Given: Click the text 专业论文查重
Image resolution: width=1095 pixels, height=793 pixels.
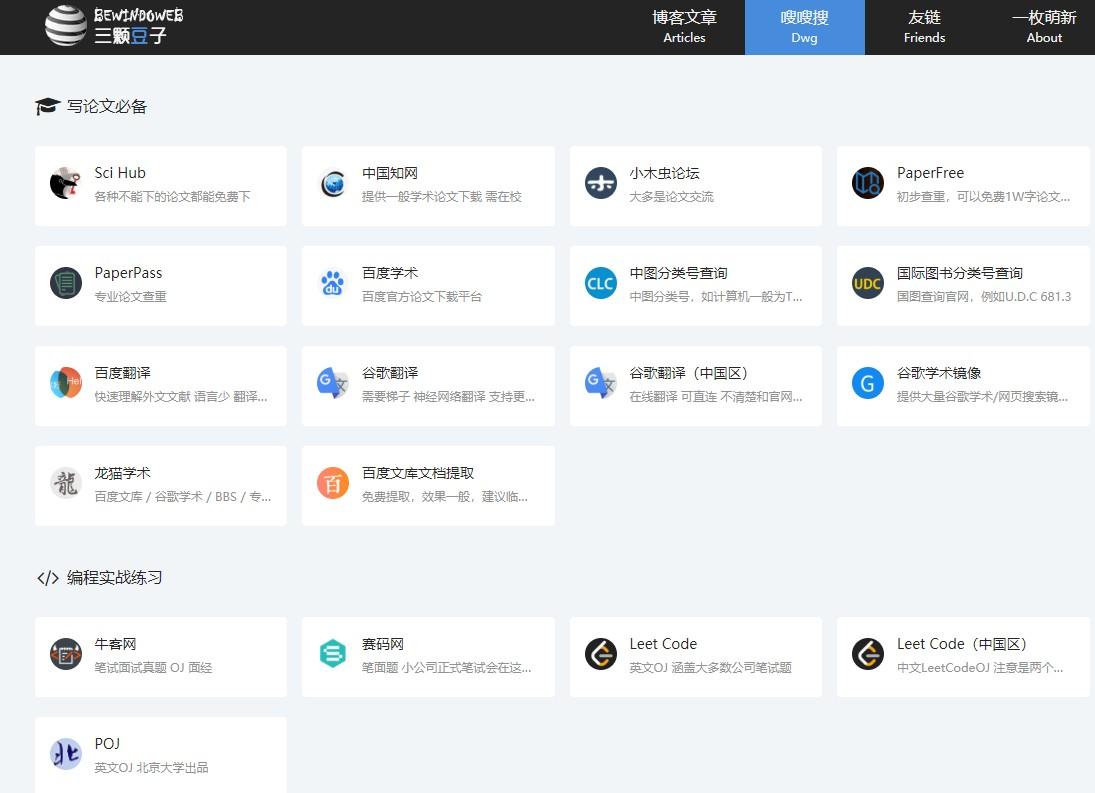Looking at the screenshot, I should pos(131,297).
